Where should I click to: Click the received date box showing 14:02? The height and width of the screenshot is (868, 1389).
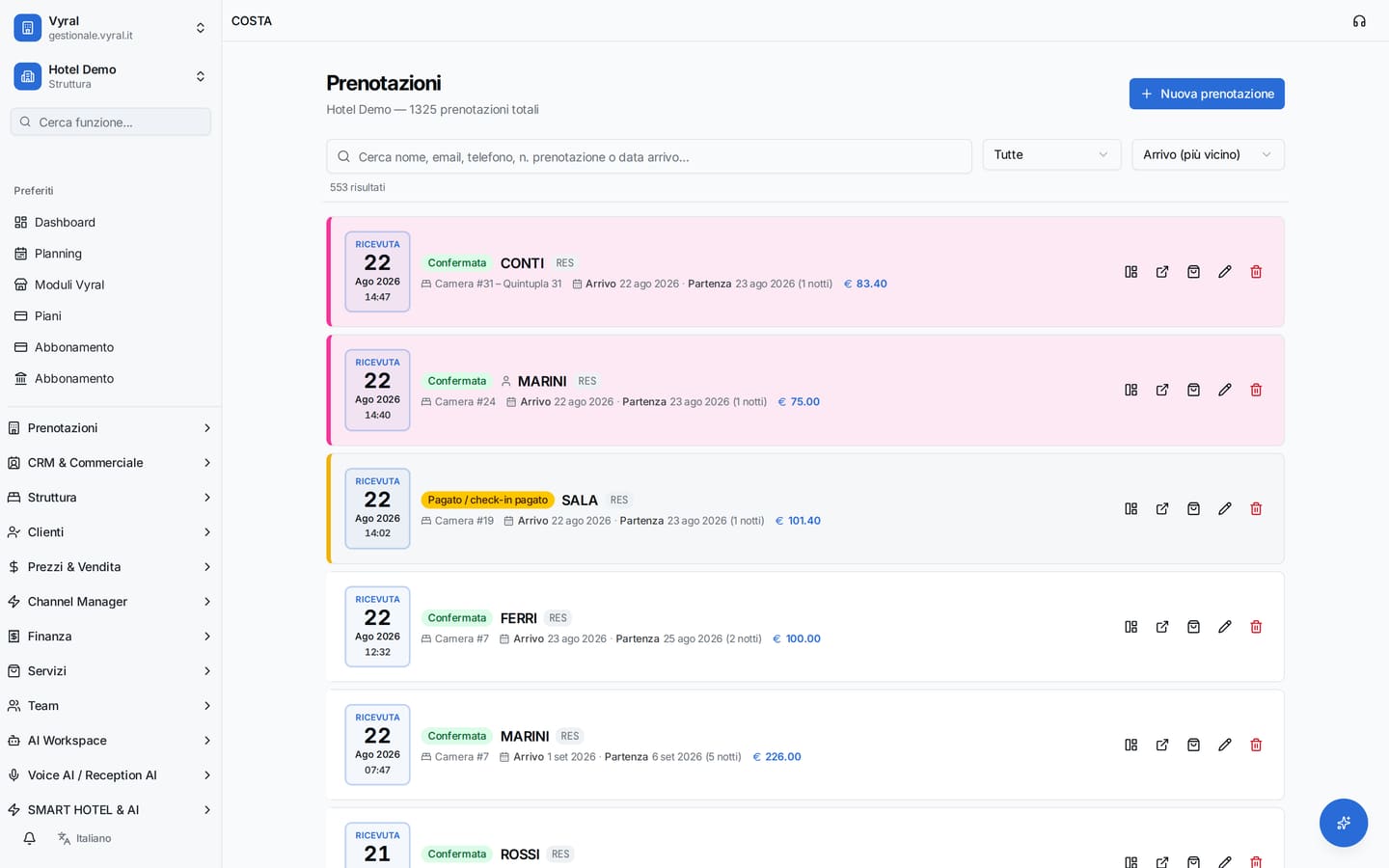pyautogui.click(x=377, y=508)
